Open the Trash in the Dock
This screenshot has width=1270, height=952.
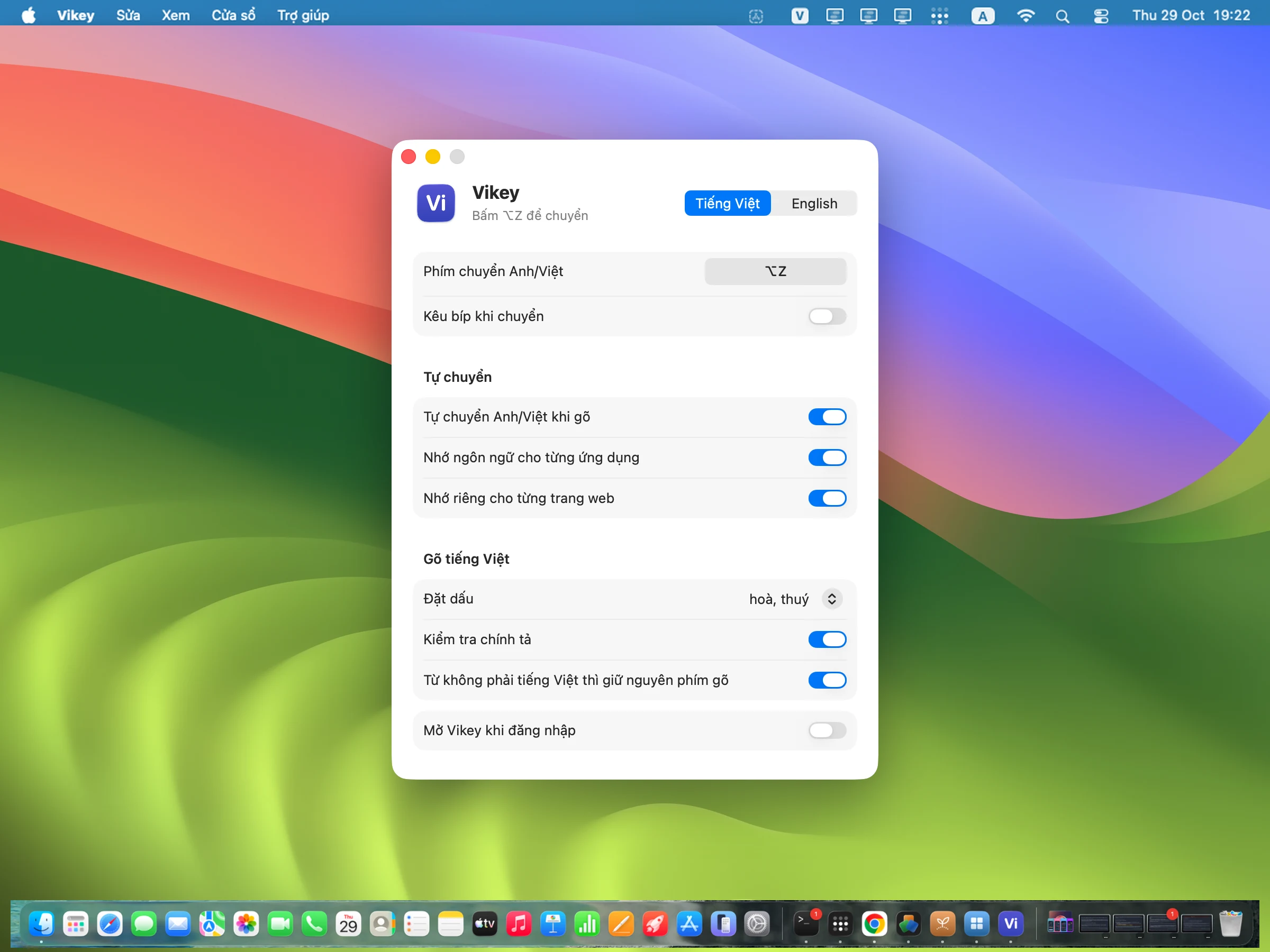pyautogui.click(x=1230, y=924)
